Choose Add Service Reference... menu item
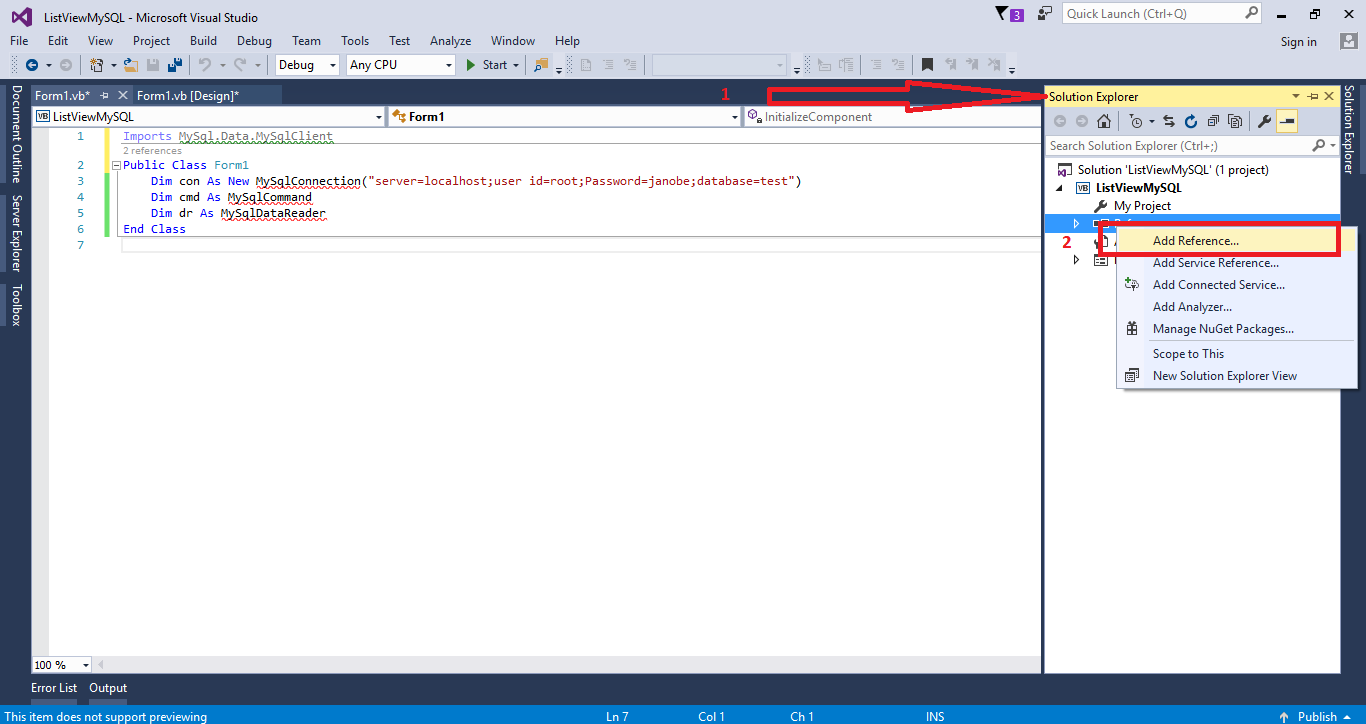1366x724 pixels. (1237, 263)
